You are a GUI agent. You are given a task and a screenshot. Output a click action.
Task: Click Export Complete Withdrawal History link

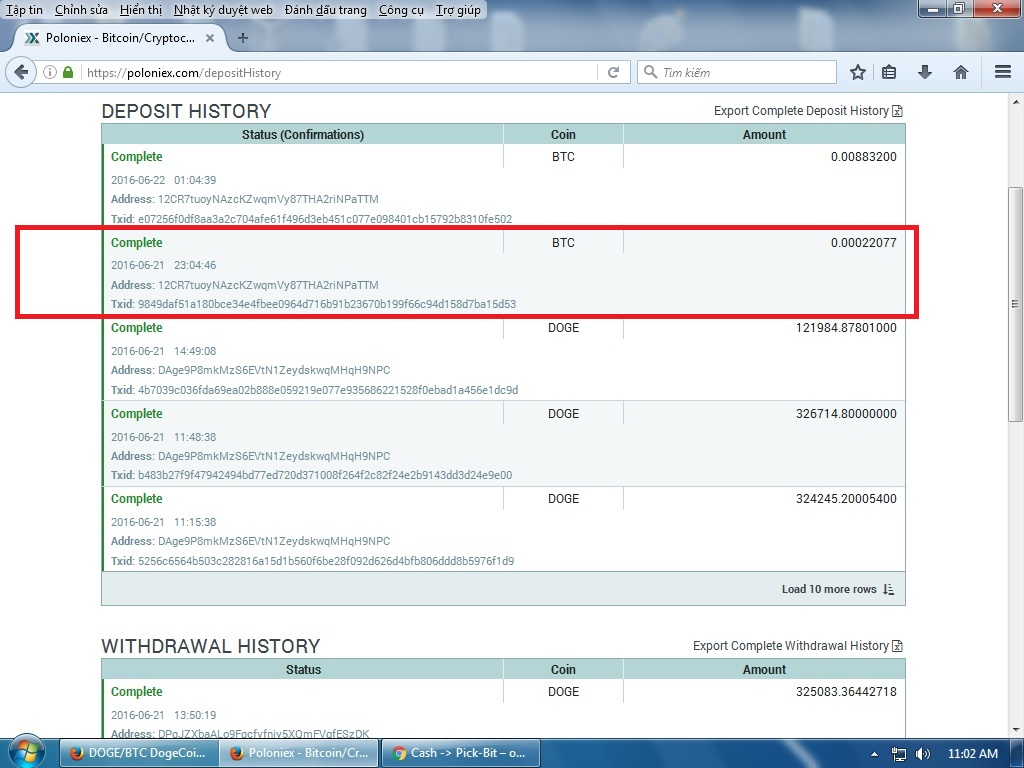(x=791, y=646)
